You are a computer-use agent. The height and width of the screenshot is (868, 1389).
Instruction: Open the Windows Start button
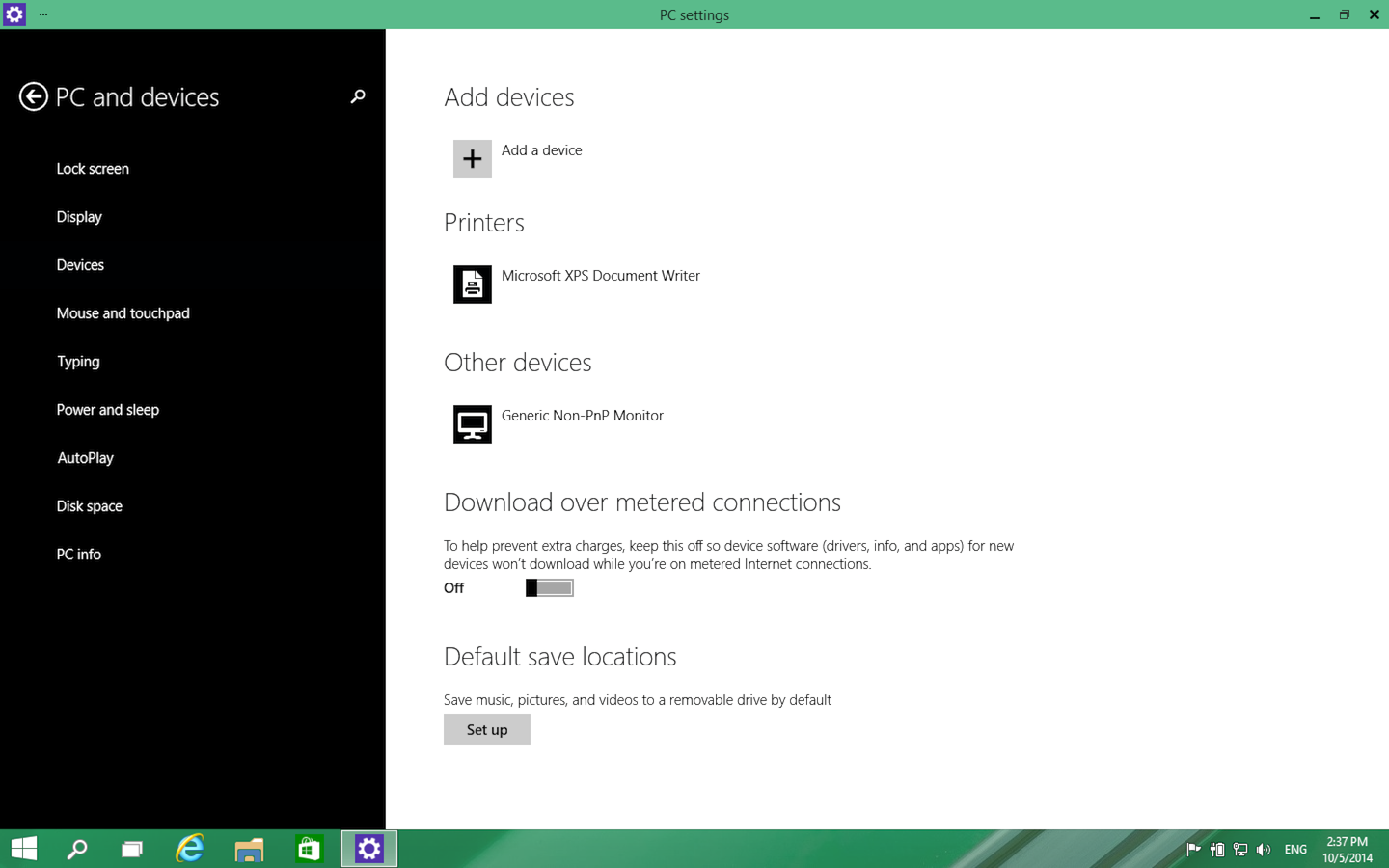click(x=24, y=849)
